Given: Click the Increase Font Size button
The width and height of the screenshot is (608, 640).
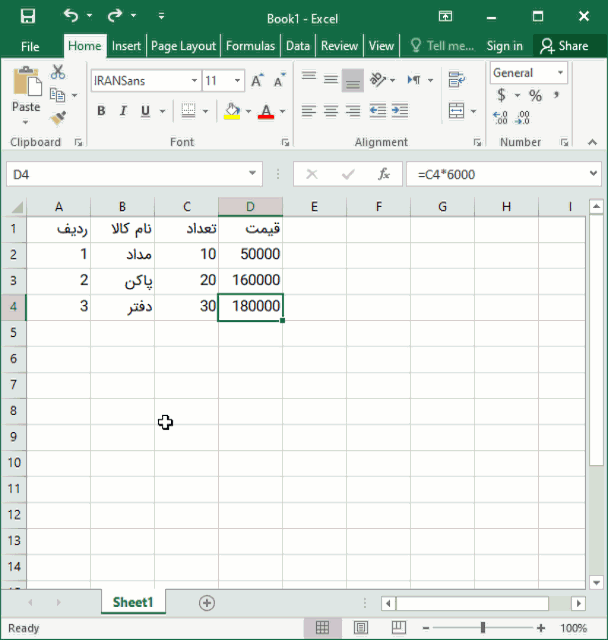Looking at the screenshot, I should coord(258,81).
